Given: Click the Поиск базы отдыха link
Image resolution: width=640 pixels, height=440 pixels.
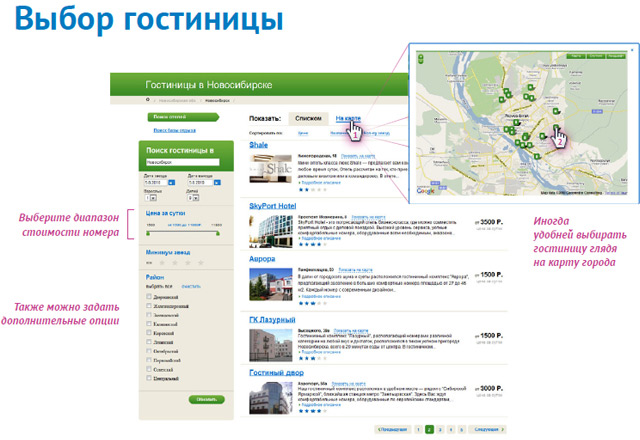Looking at the screenshot, I should pos(175,130).
